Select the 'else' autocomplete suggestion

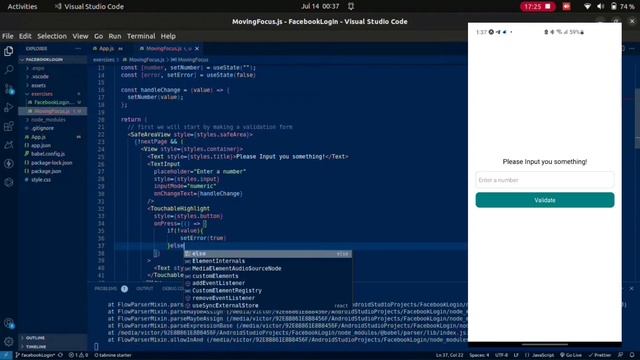point(267,254)
